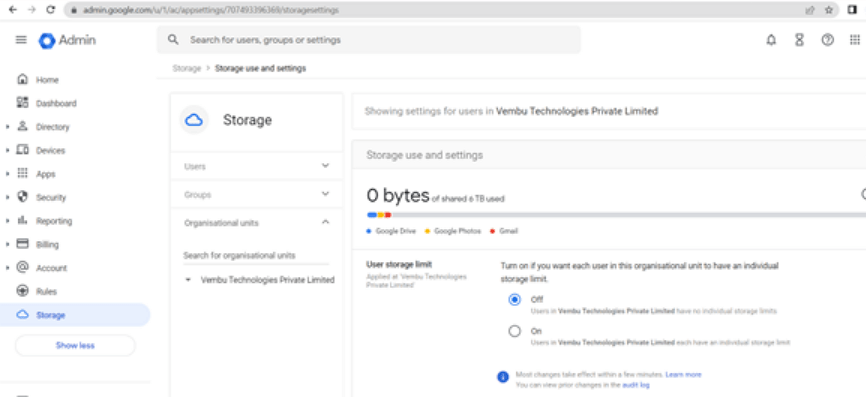Click the address bar URL
This screenshot has height=397, width=866.
[211, 10]
